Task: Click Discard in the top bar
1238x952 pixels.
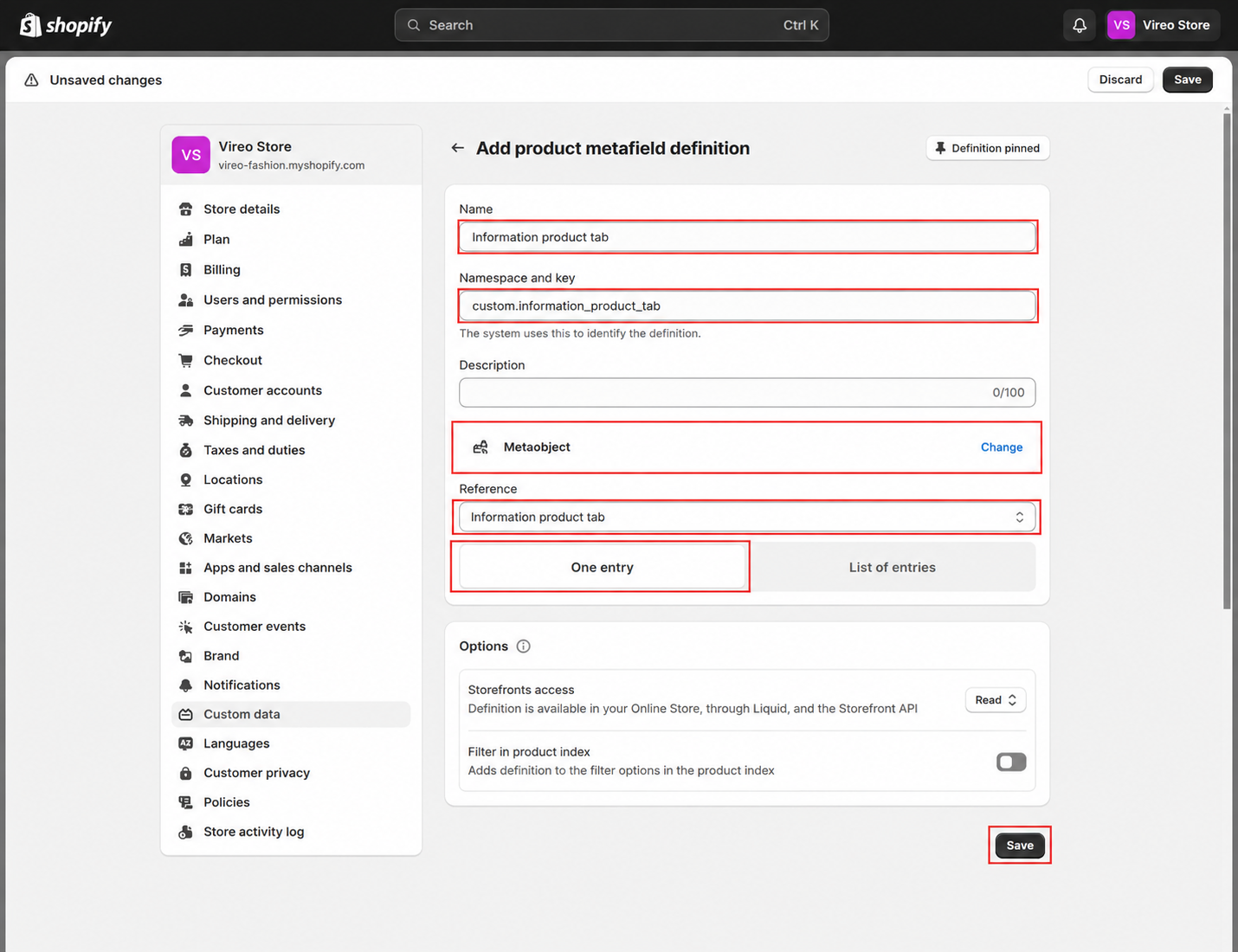Action: [x=1120, y=80]
